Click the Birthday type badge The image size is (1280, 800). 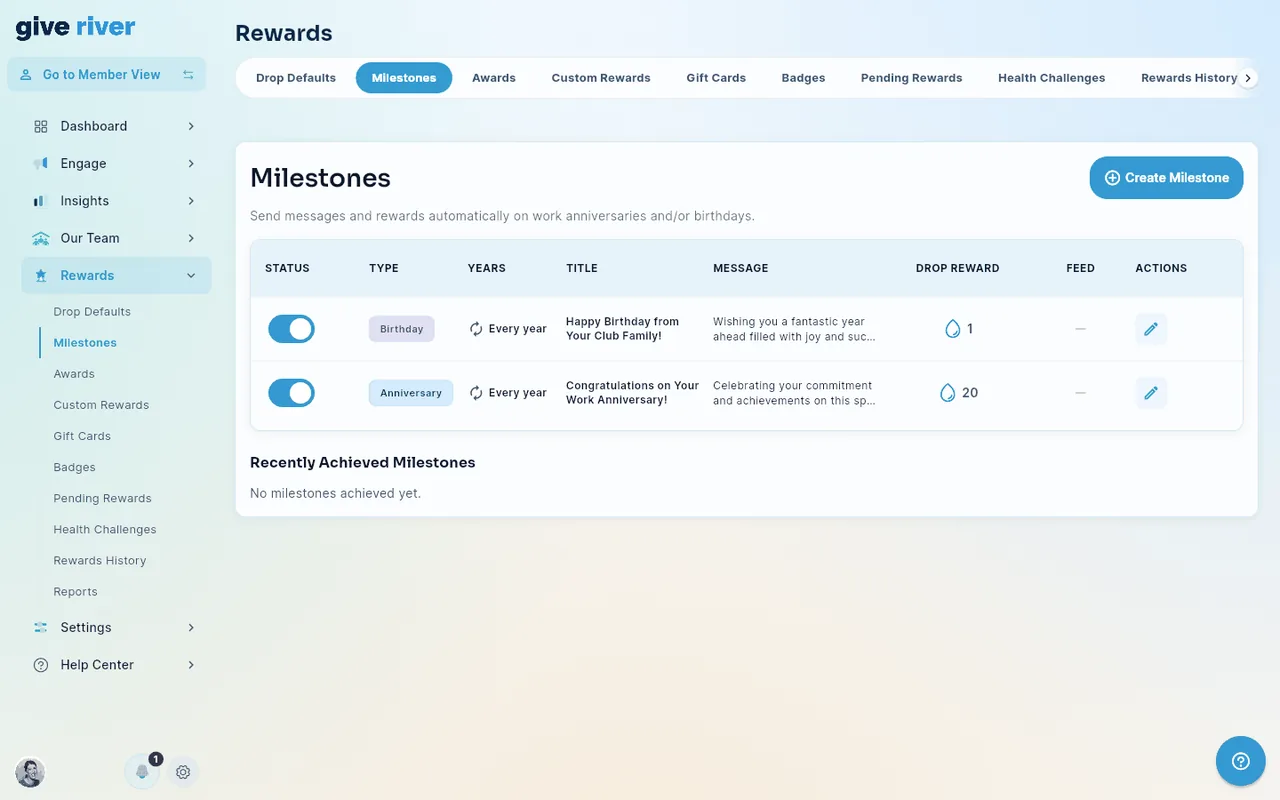point(402,329)
